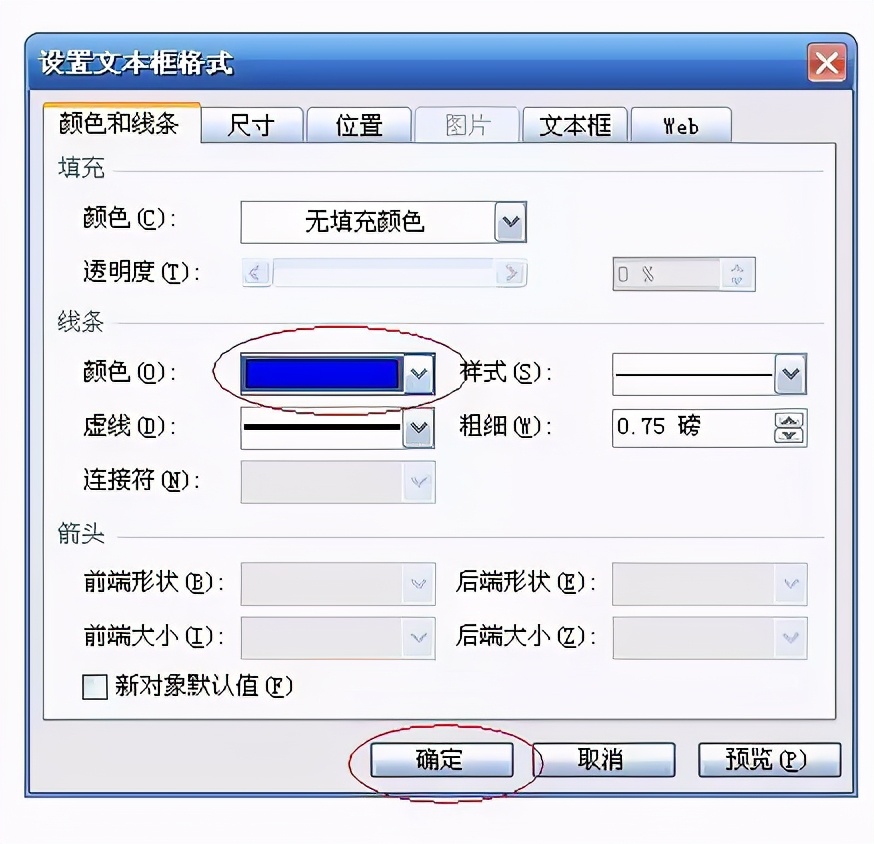Click the 取消 button
The height and width of the screenshot is (844, 874).
[604, 759]
